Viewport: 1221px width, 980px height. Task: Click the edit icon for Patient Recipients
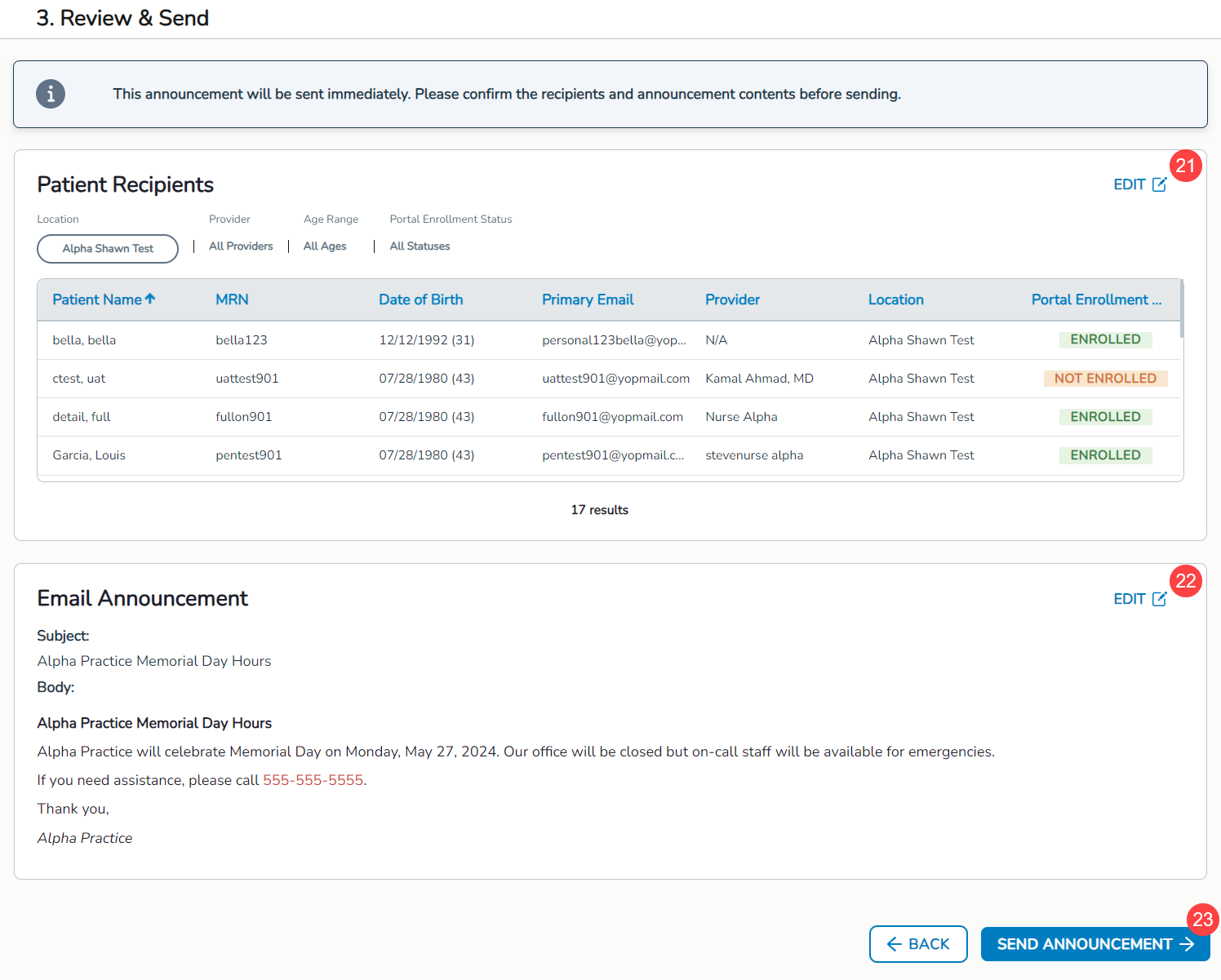[1159, 184]
